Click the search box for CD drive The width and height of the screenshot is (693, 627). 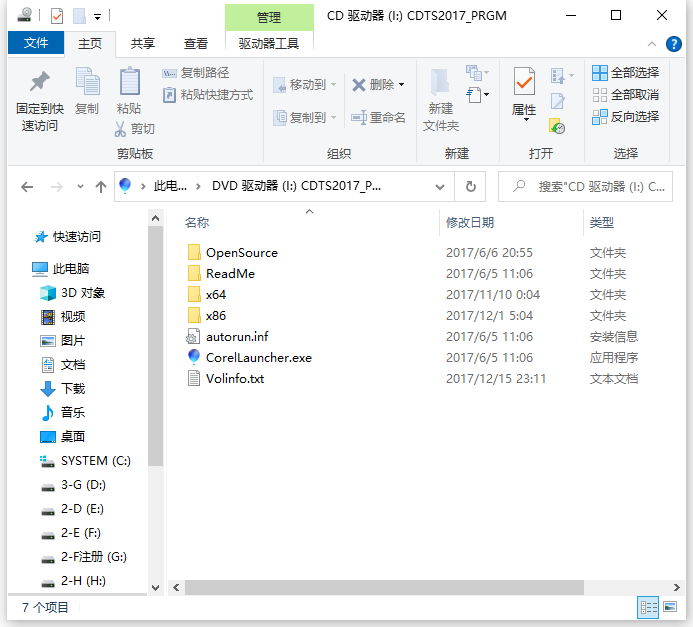(x=585, y=187)
